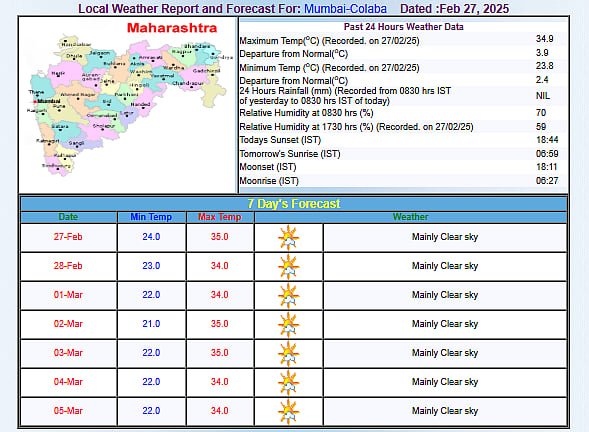Click moonrise time 06:27
This screenshot has width=589, height=432.
coord(547,181)
